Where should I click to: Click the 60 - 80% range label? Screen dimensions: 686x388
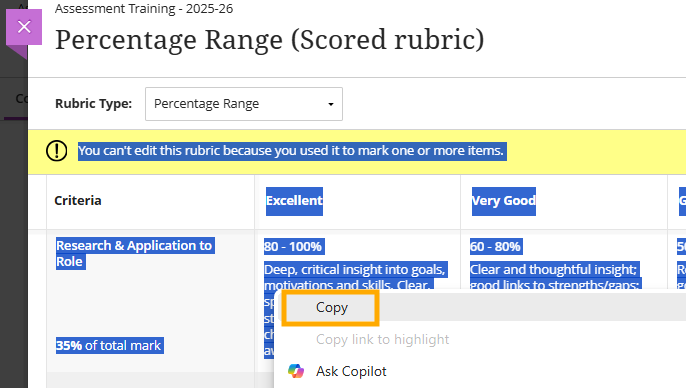pyautogui.click(x=495, y=247)
